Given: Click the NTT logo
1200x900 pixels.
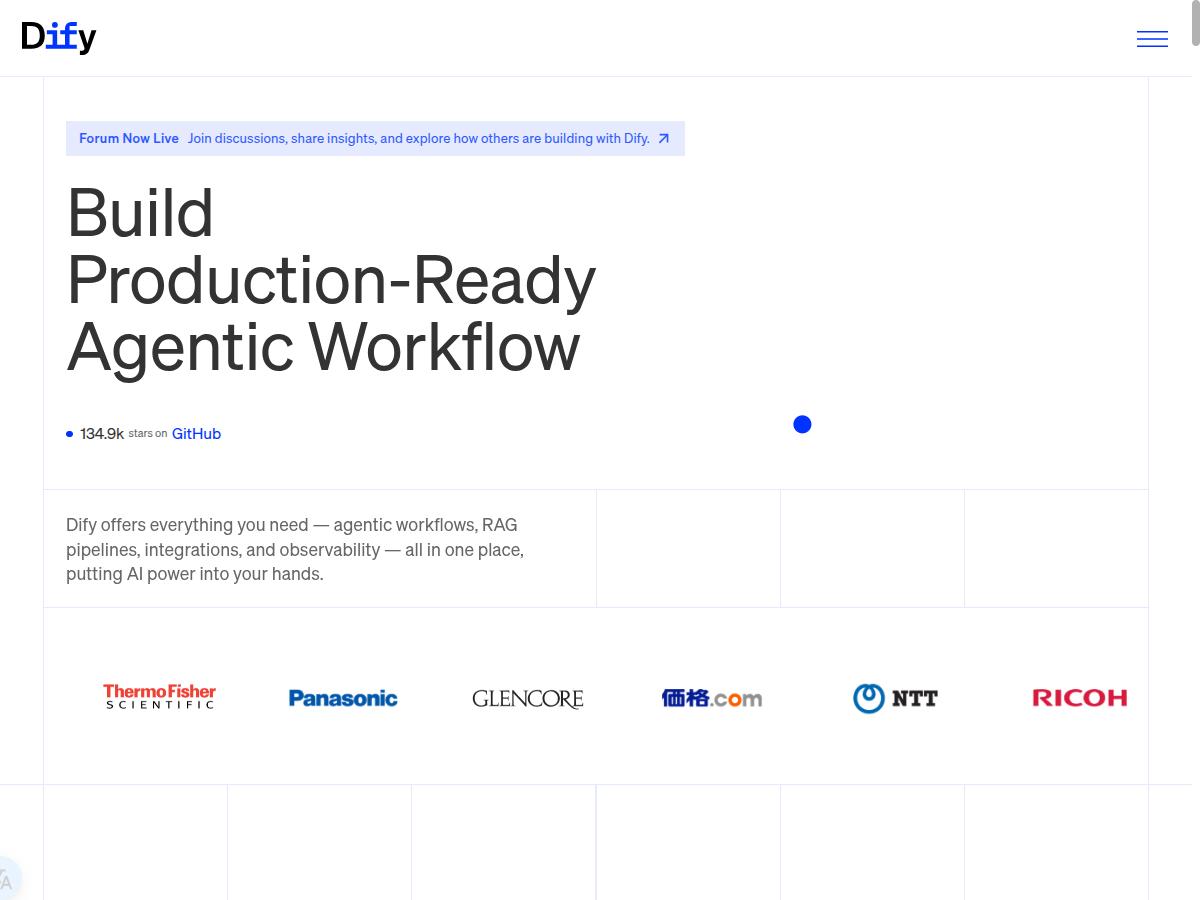Looking at the screenshot, I should (895, 698).
